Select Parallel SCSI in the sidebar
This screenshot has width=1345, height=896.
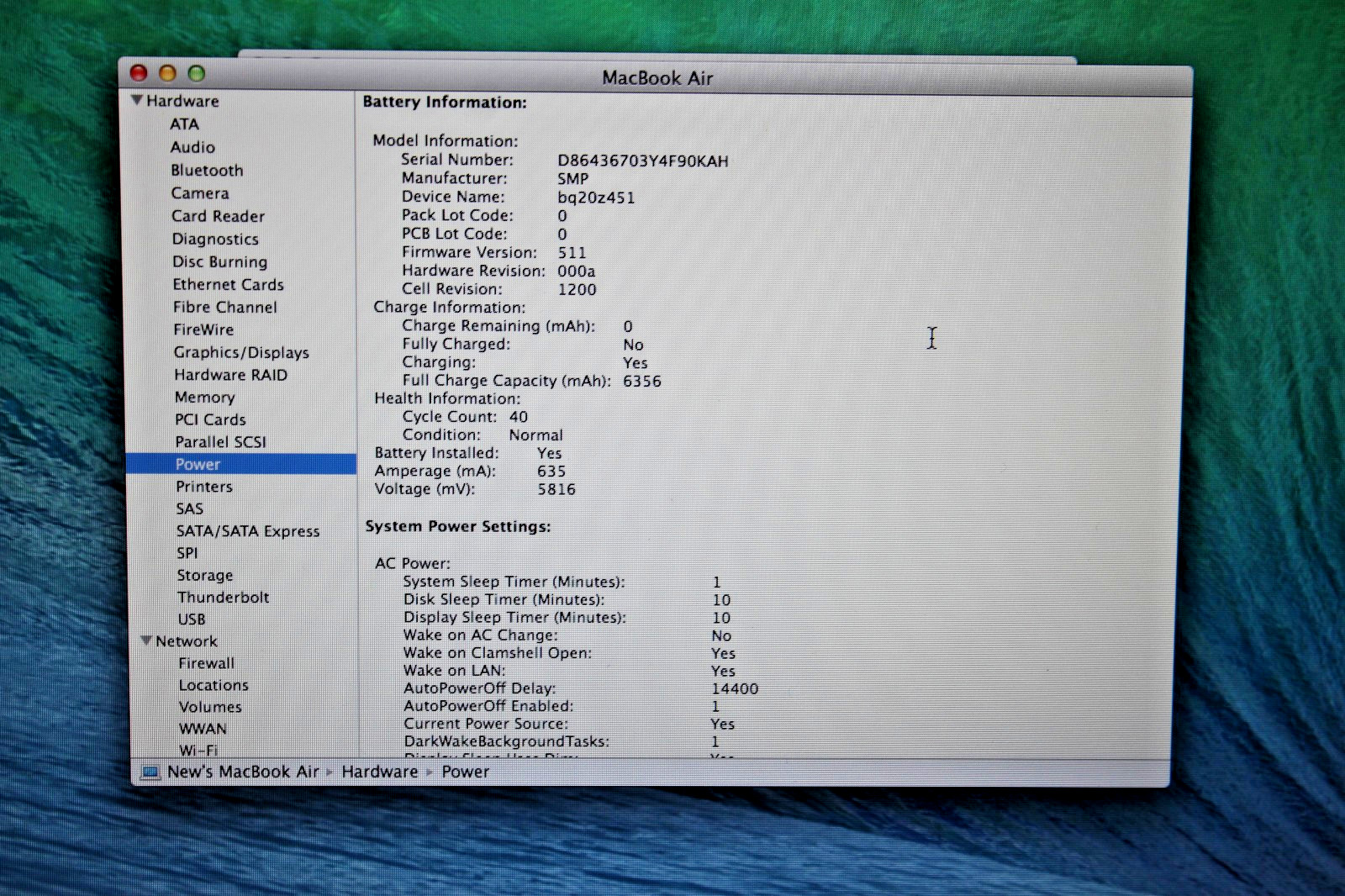click(220, 441)
